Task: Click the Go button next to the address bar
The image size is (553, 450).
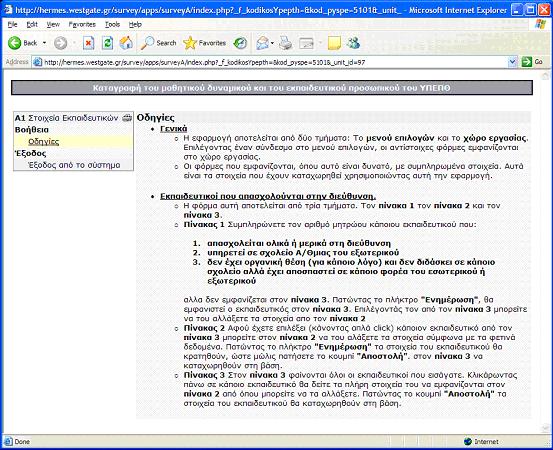Action: 532,62
